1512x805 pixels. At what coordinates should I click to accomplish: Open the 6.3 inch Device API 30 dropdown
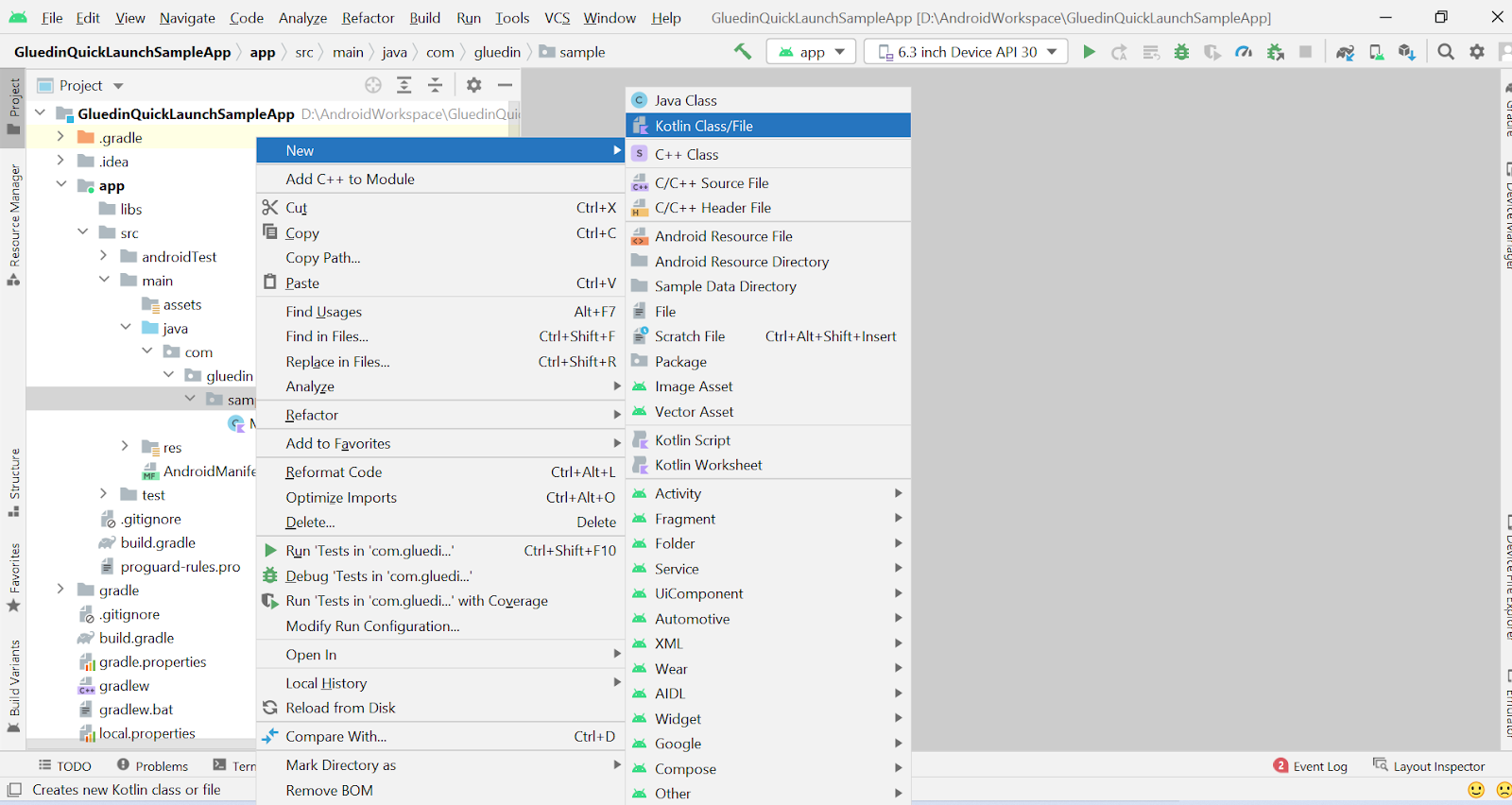(966, 52)
